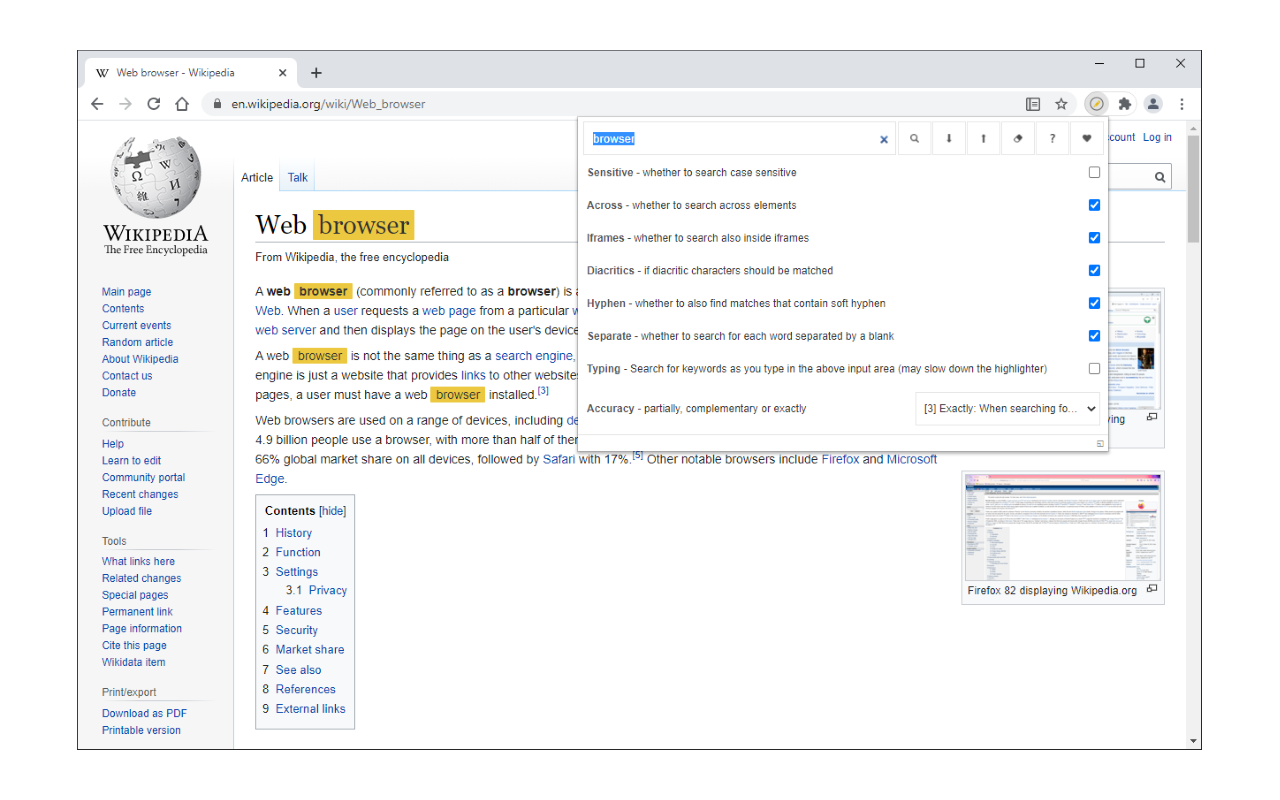Switch to the Talk tab
Viewport: 1280px width, 800px height.
(297, 177)
